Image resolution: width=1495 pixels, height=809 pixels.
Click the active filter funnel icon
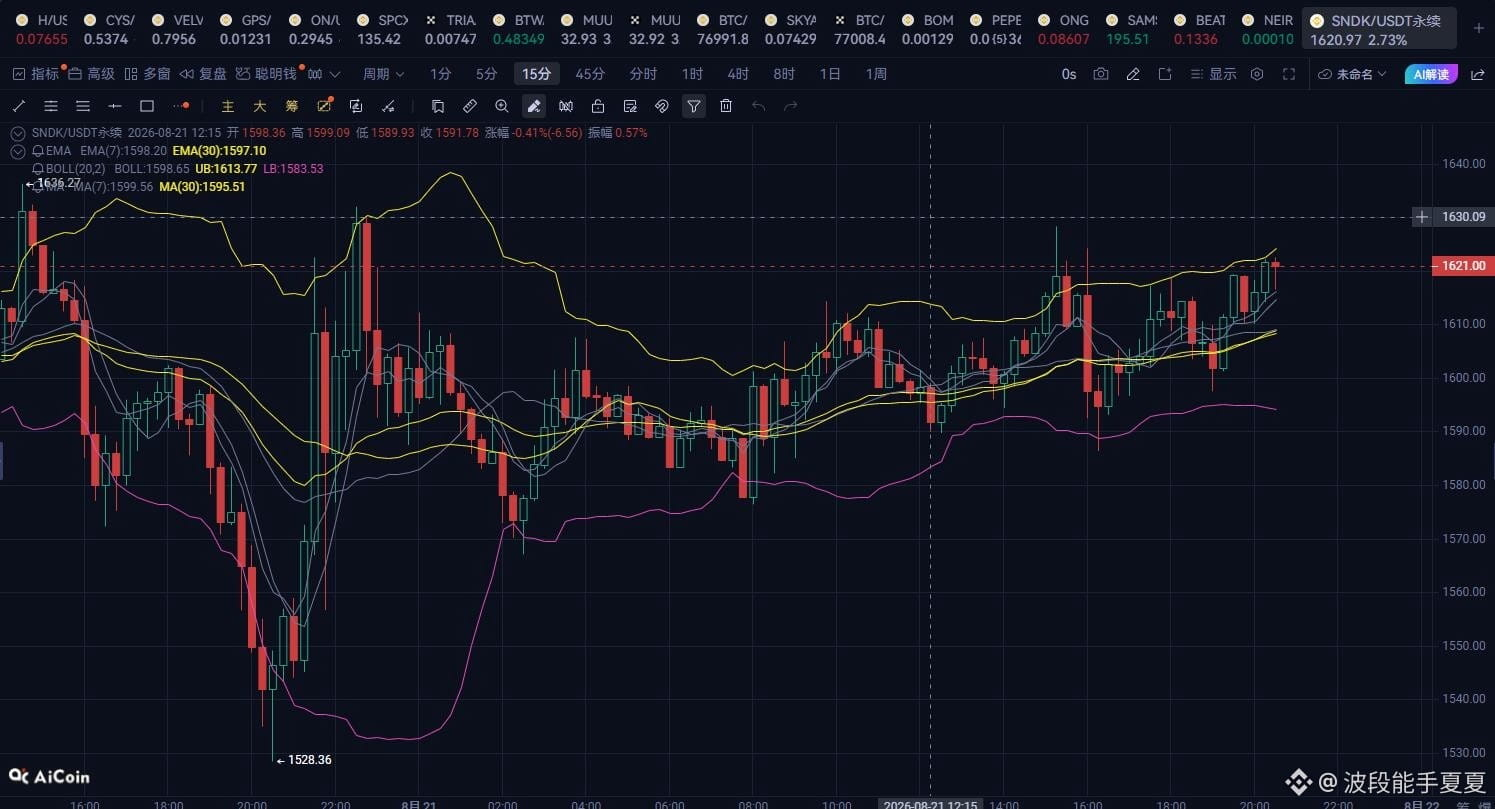694,106
